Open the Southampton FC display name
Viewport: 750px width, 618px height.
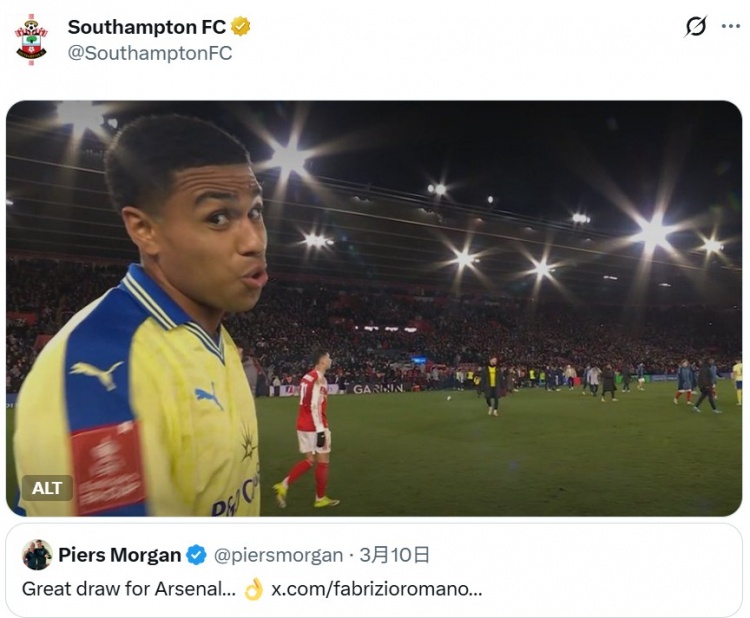(146, 27)
